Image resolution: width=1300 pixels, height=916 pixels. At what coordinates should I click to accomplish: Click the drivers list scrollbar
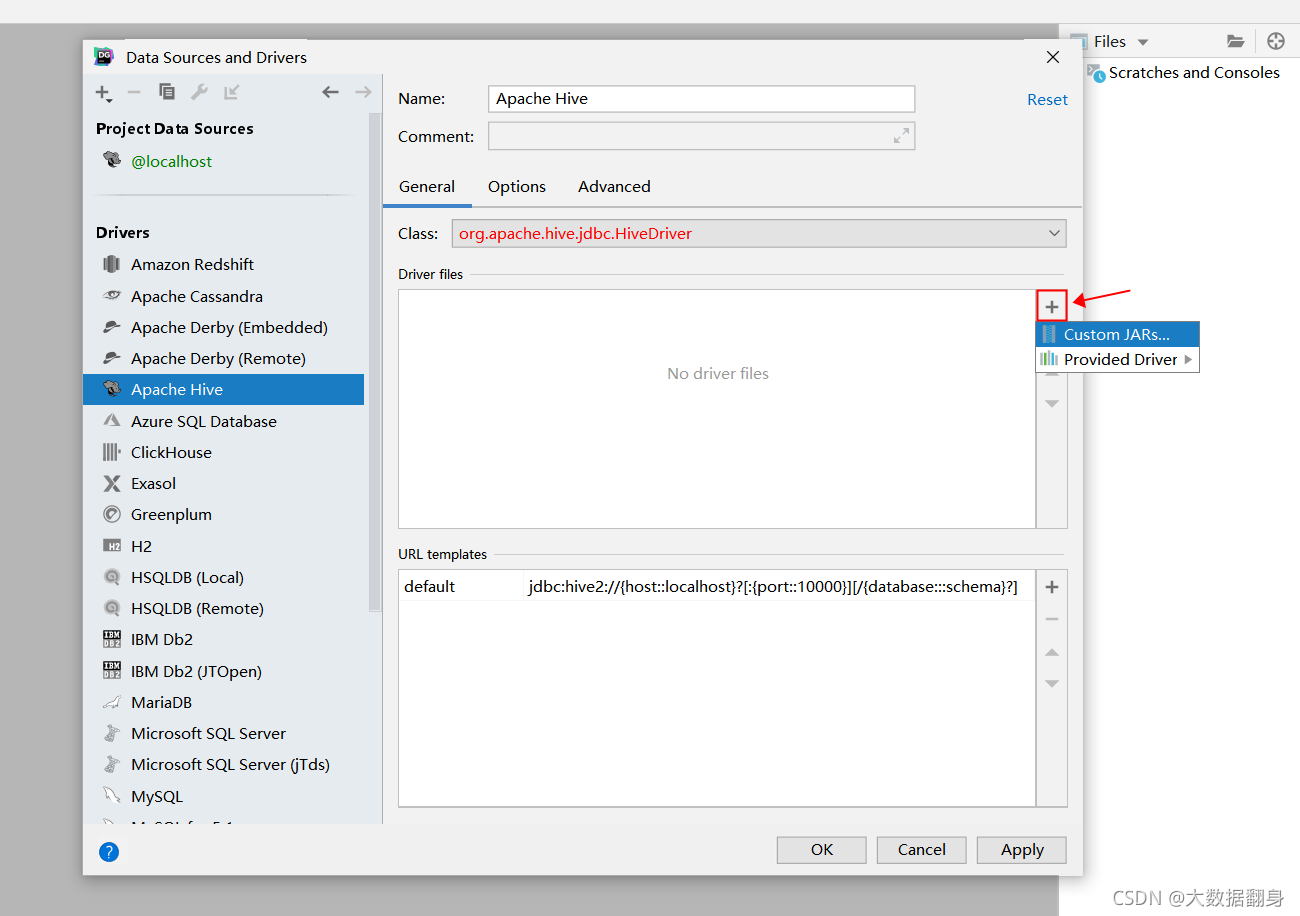coord(375,360)
